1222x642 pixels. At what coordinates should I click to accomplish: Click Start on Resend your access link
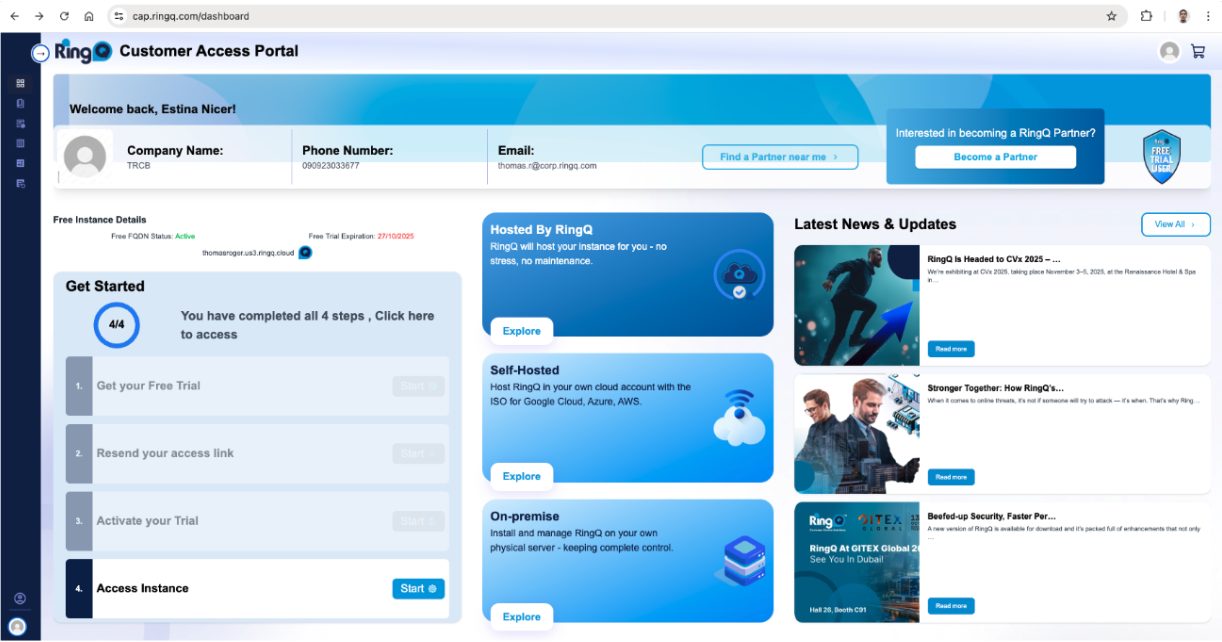click(418, 453)
